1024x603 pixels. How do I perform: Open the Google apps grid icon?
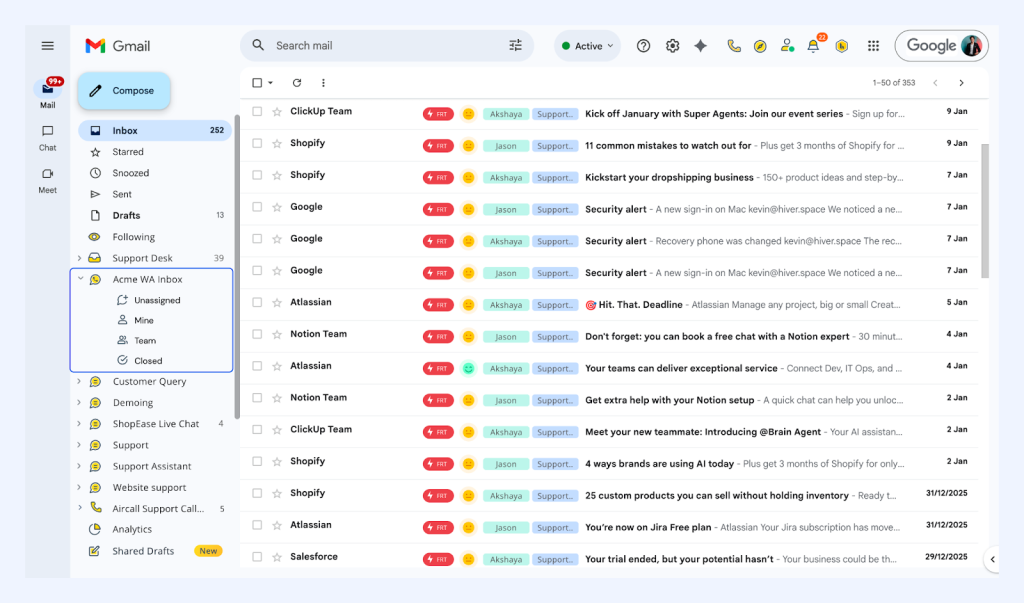(x=873, y=46)
